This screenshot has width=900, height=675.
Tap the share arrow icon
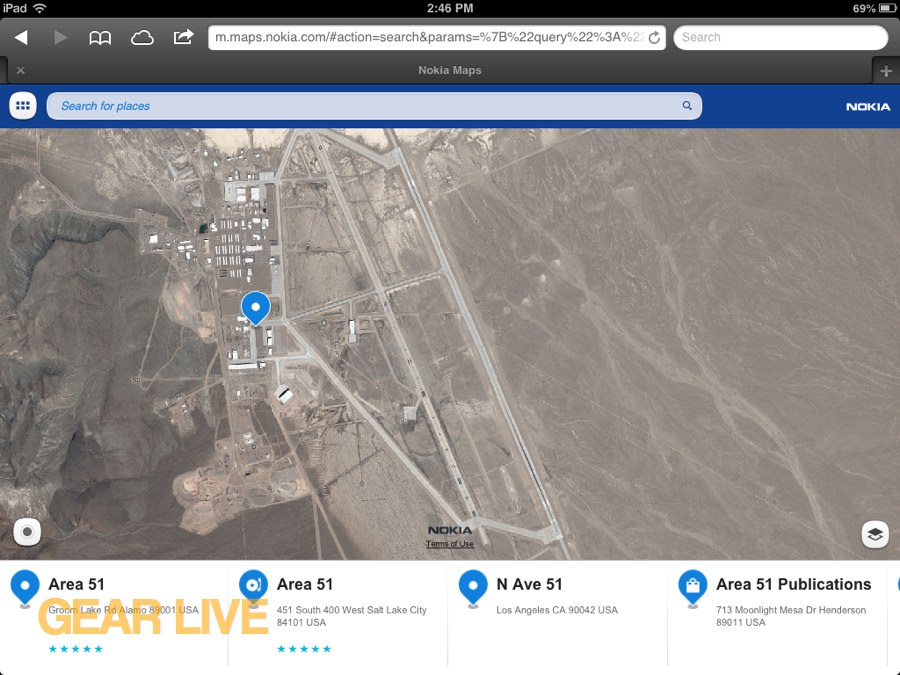pyautogui.click(x=184, y=37)
